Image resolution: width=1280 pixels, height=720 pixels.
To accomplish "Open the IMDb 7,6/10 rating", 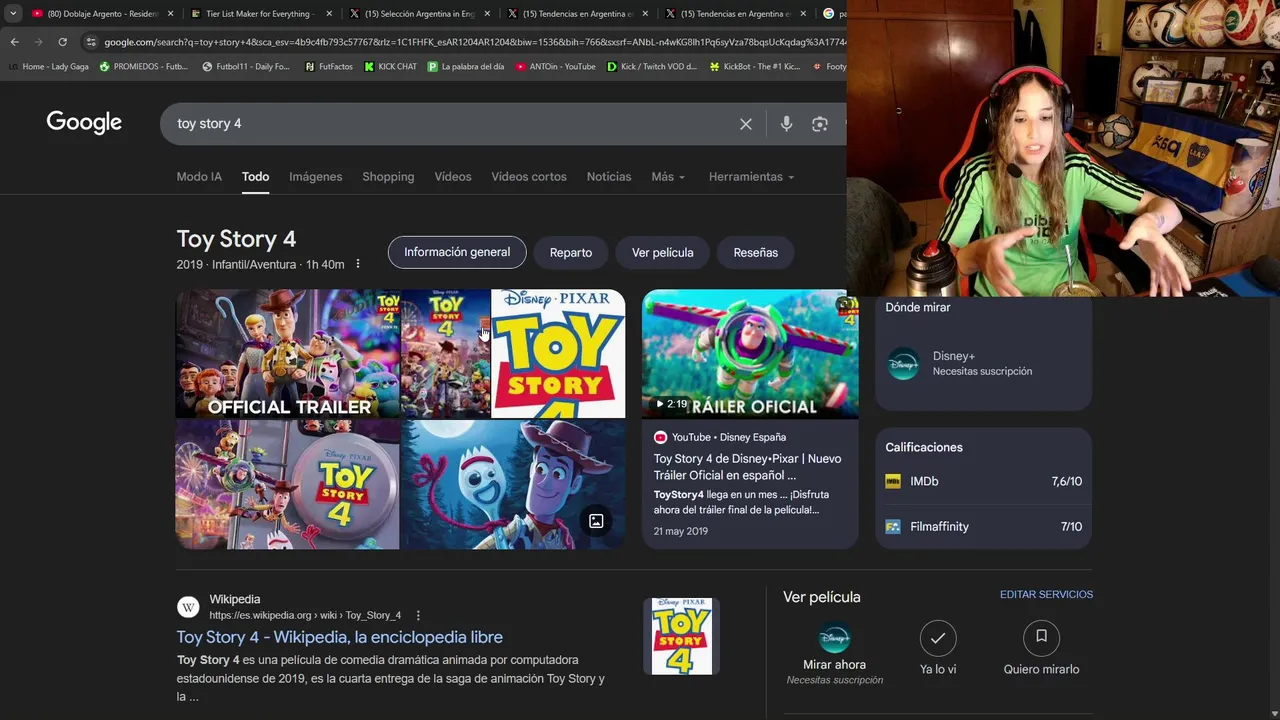I will tap(983, 481).
